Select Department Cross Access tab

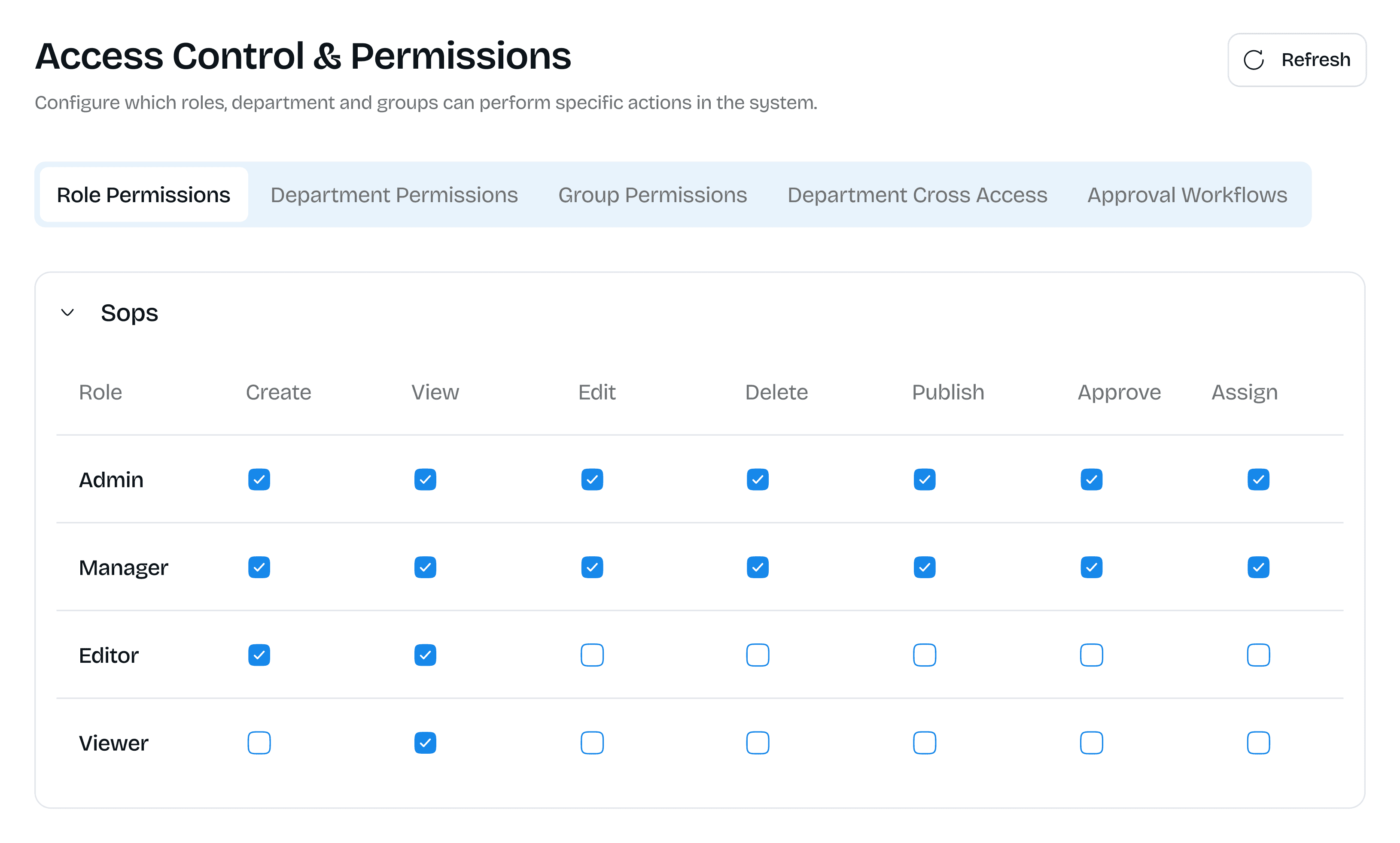(x=917, y=195)
